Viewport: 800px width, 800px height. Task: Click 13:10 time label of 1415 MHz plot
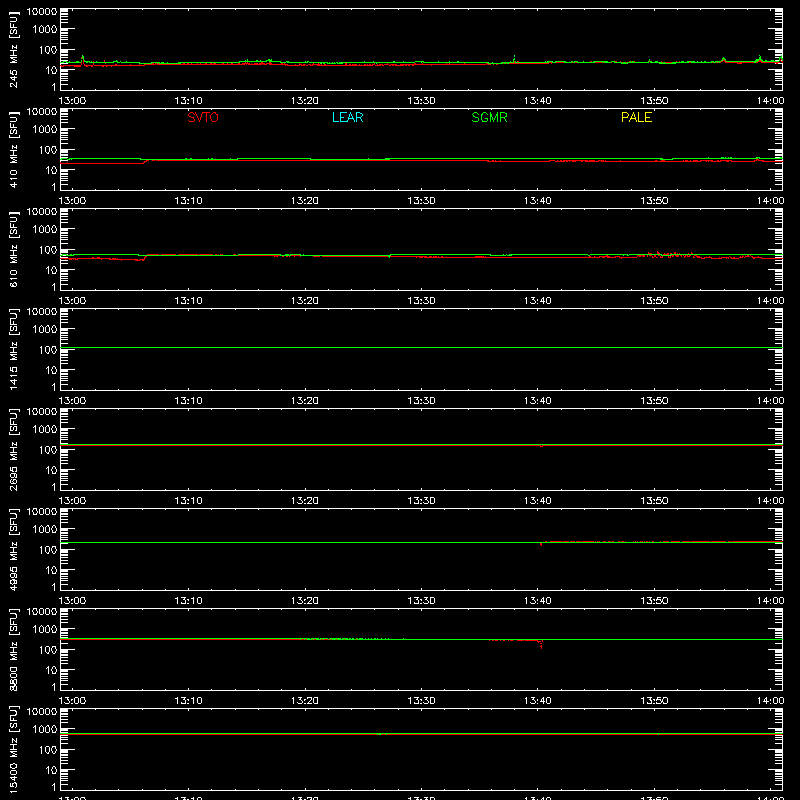(x=188, y=401)
